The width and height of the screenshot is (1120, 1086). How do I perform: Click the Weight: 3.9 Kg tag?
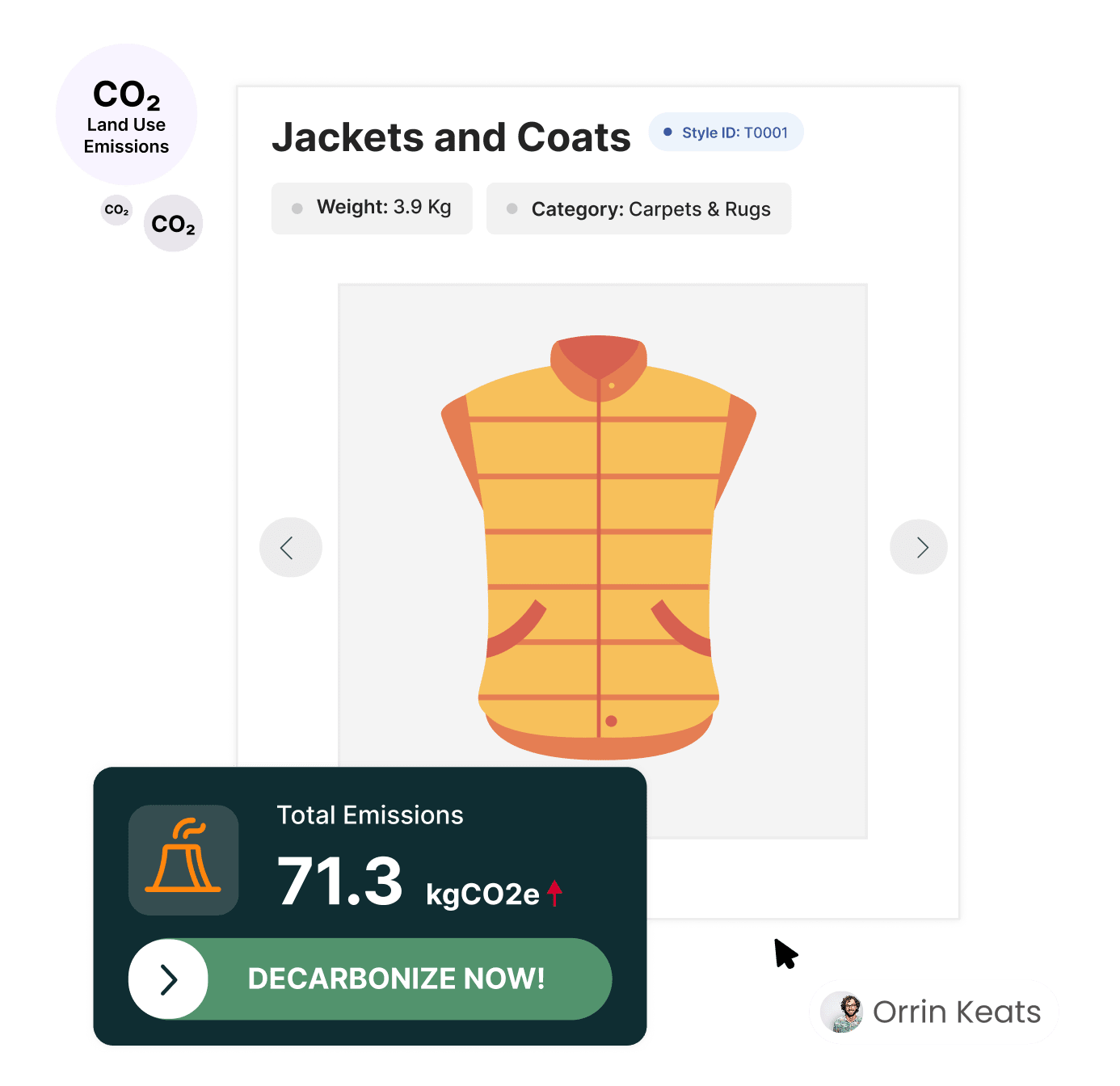pyautogui.click(x=372, y=208)
